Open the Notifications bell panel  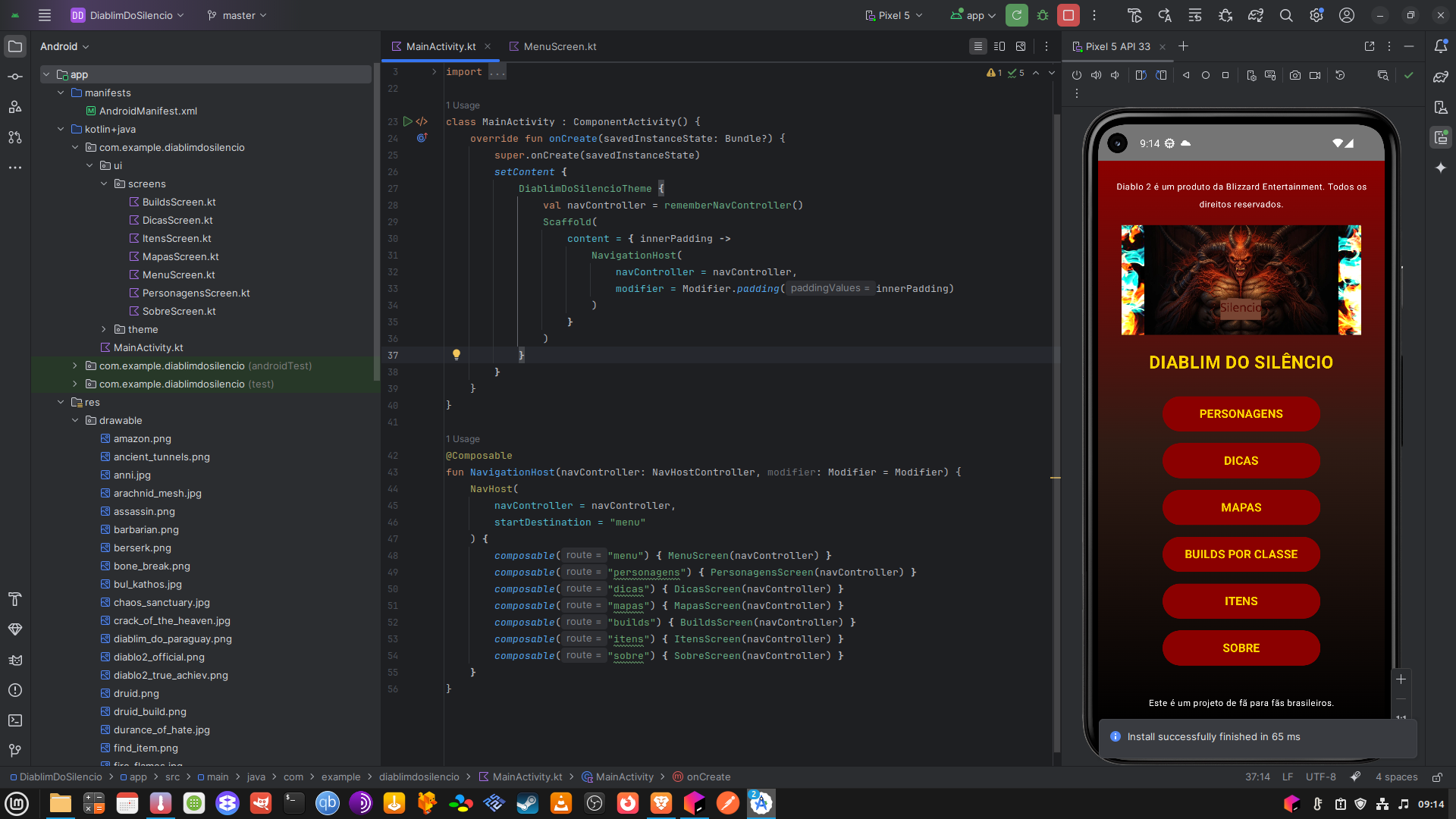(x=1441, y=46)
